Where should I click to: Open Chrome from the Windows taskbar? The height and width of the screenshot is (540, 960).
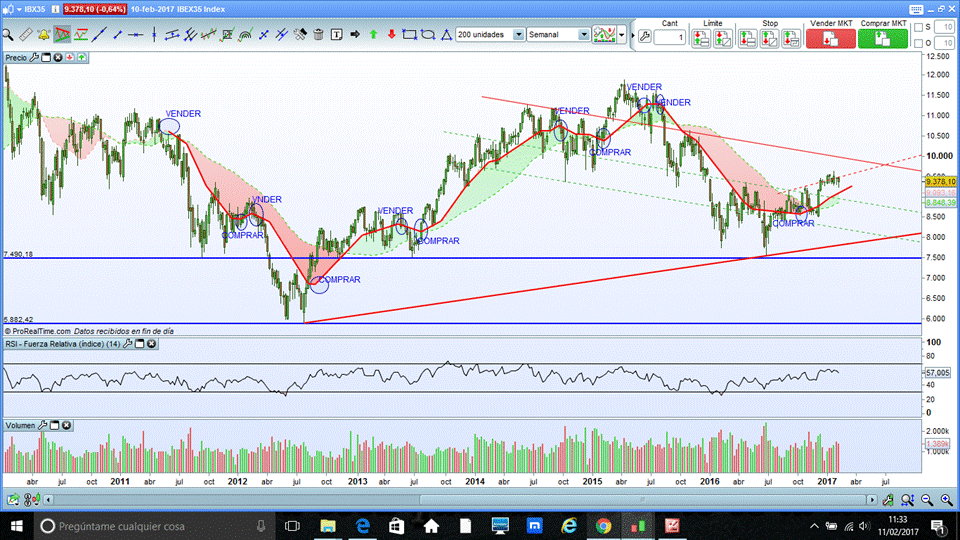(603, 525)
